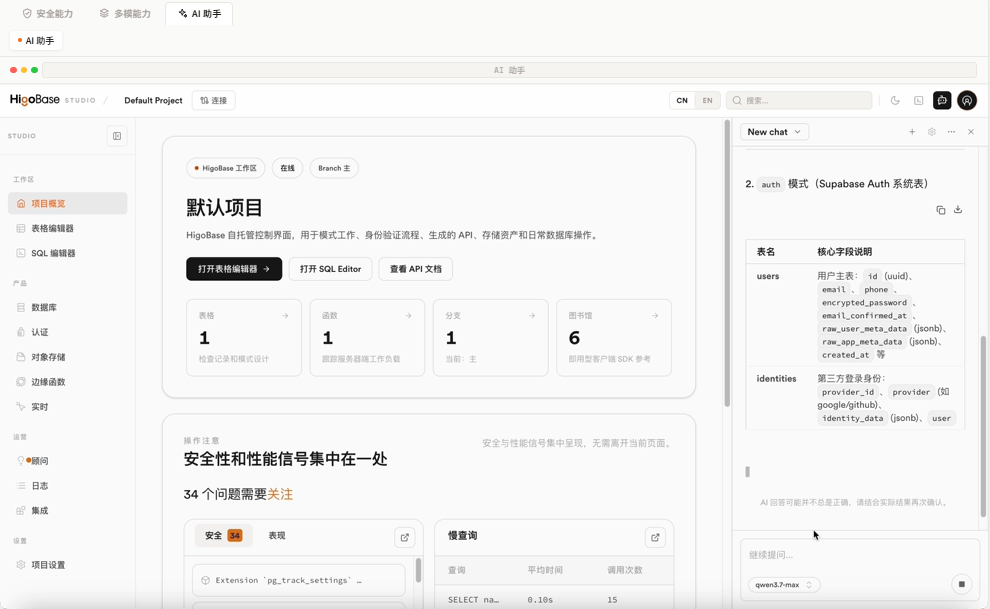Screen dimensions: 990x609
Task: Open the 图书馆 stat card arrow
Action: tap(655, 316)
